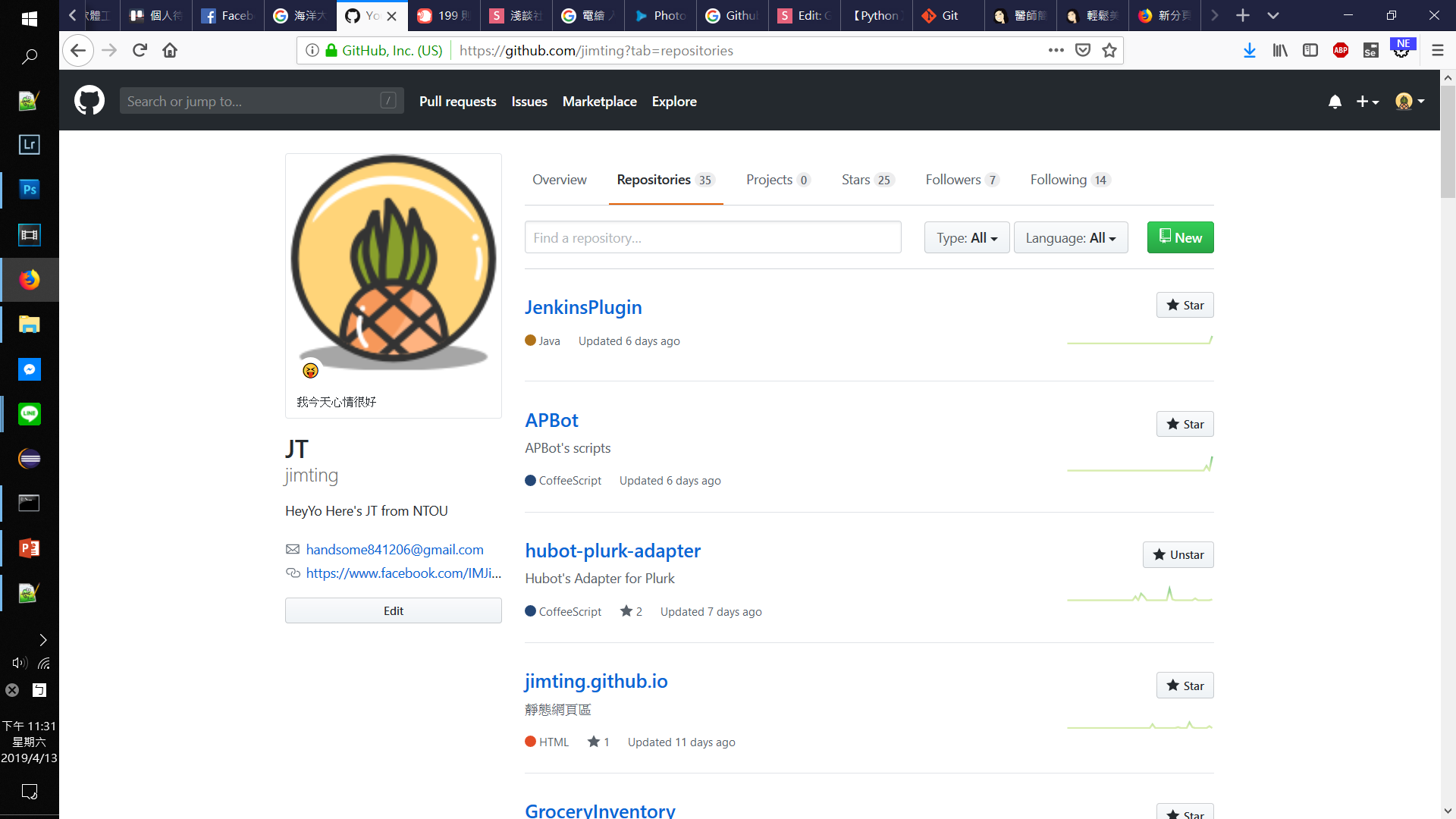Expand the Language: All dropdown
The width and height of the screenshot is (1456, 819).
click(x=1070, y=238)
